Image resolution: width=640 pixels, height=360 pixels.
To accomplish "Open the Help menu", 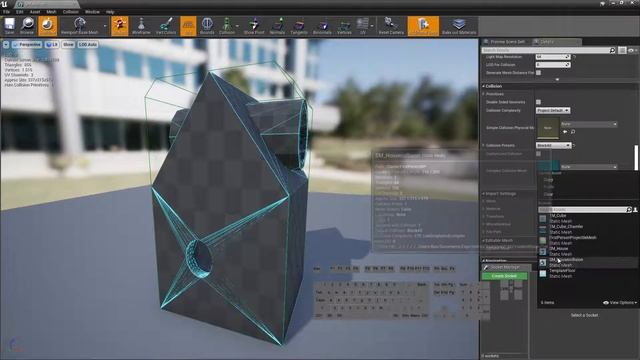I will [110, 12].
